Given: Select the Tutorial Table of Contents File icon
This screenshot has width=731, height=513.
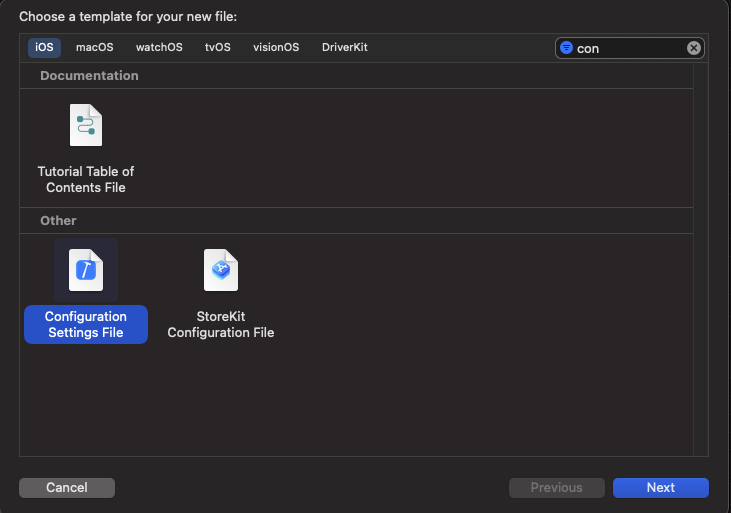Looking at the screenshot, I should point(86,125).
